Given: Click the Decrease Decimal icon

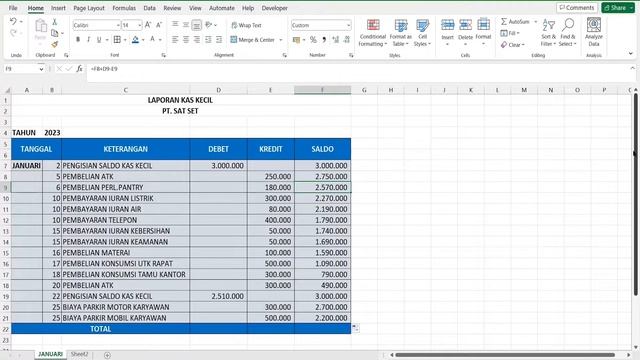Looking at the screenshot, I should (347, 40).
